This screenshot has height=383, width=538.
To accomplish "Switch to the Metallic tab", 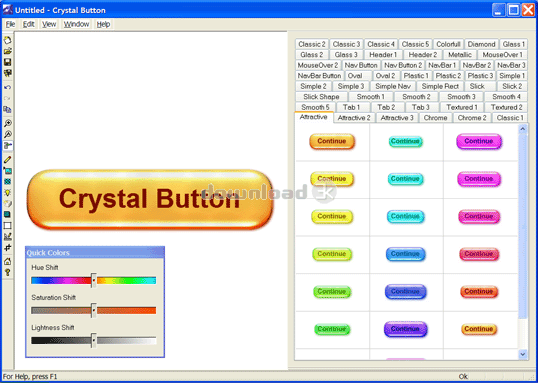I will click(460, 55).
